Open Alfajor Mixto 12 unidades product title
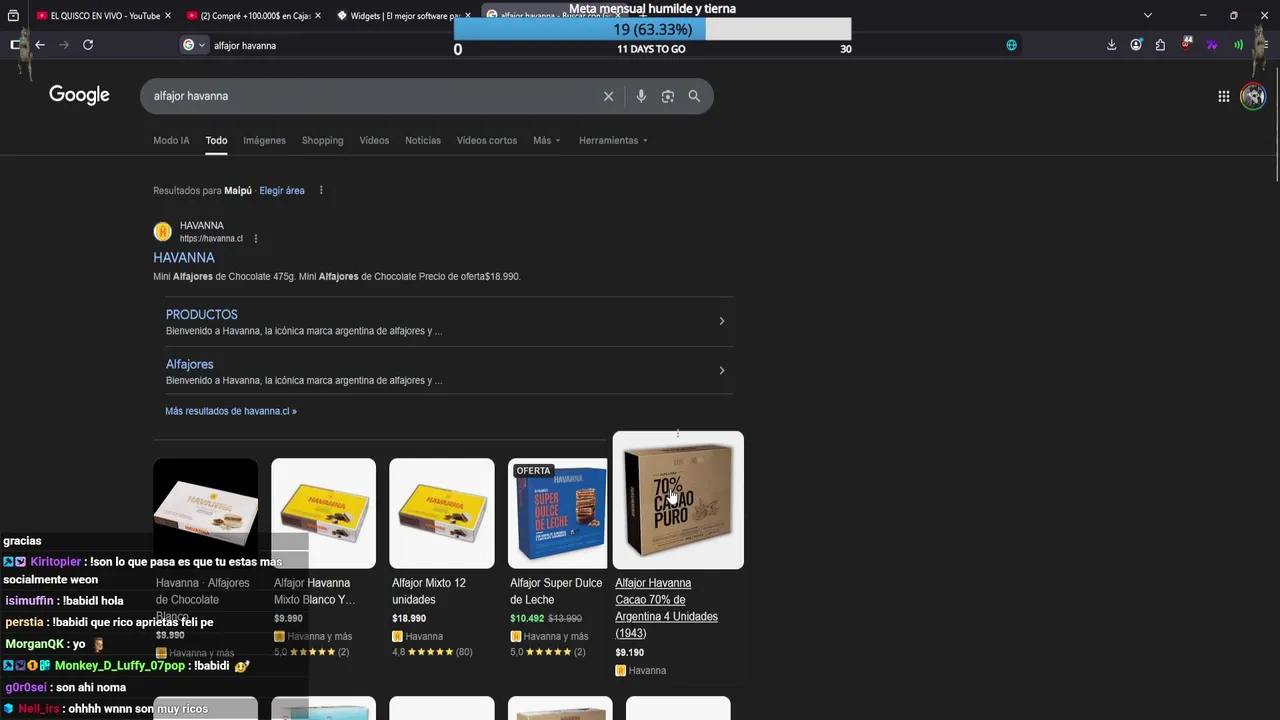The width and height of the screenshot is (1280, 720). (x=429, y=591)
